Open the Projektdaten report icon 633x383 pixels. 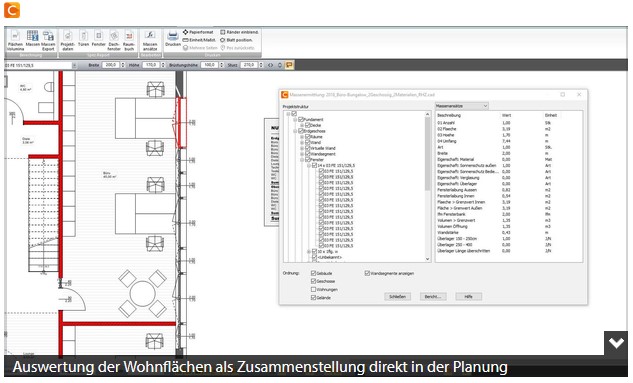click(x=67, y=40)
